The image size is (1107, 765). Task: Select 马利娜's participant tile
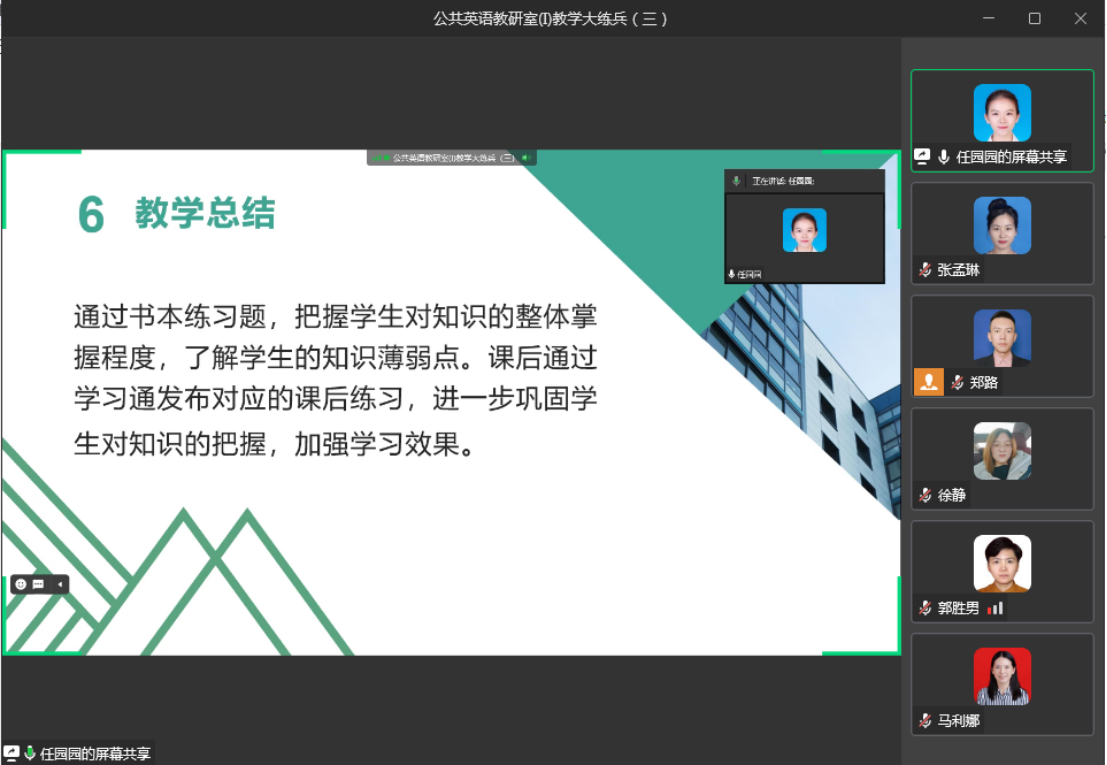coord(1002,684)
